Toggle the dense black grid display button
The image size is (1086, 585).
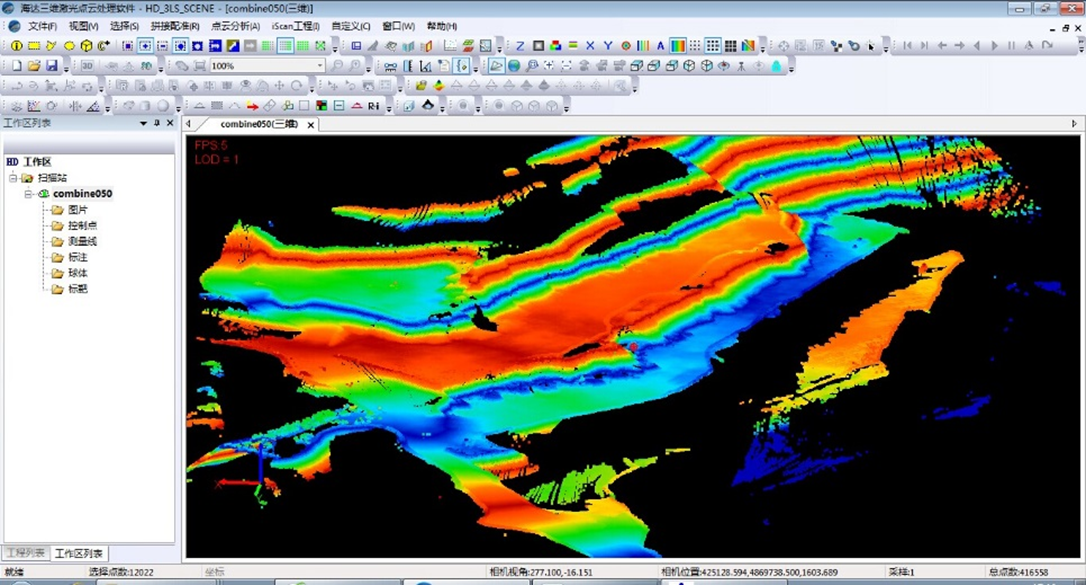click(731, 46)
